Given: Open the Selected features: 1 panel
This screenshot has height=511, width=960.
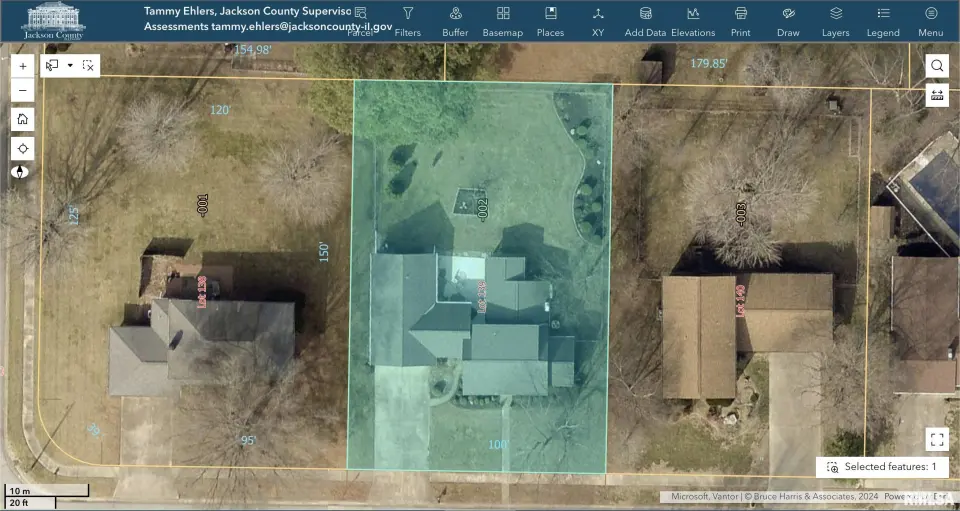Looking at the screenshot, I should tap(881, 467).
